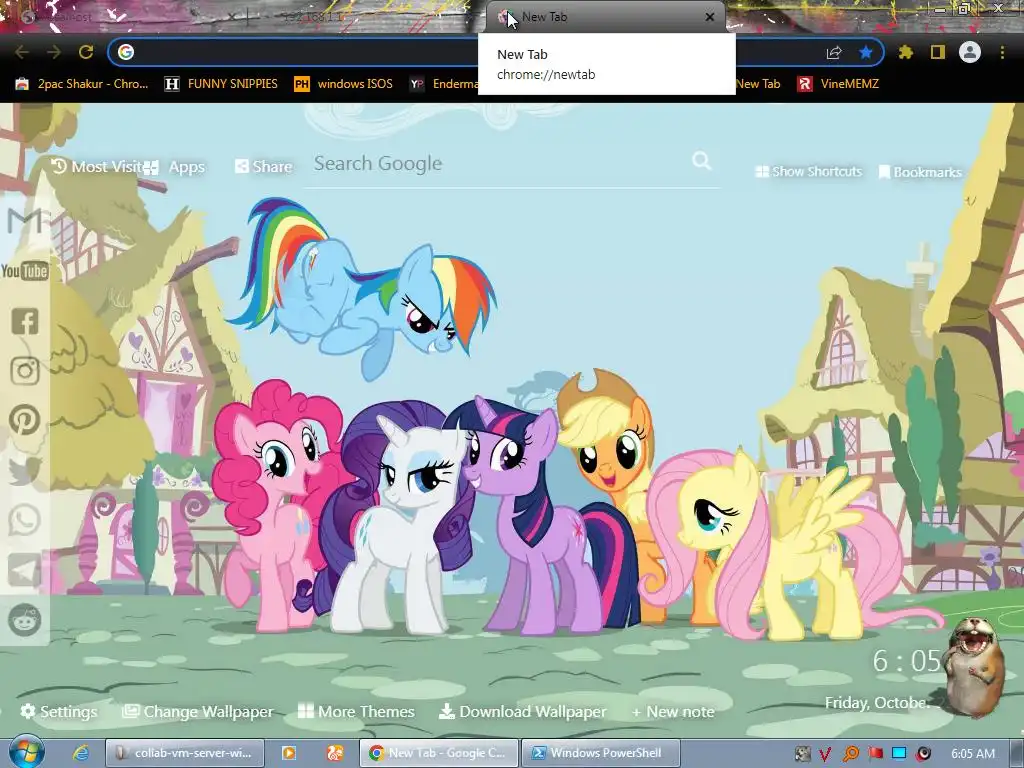Open WhatsApp from the sidebar
Image resolution: width=1024 pixels, height=768 pixels.
pos(25,520)
